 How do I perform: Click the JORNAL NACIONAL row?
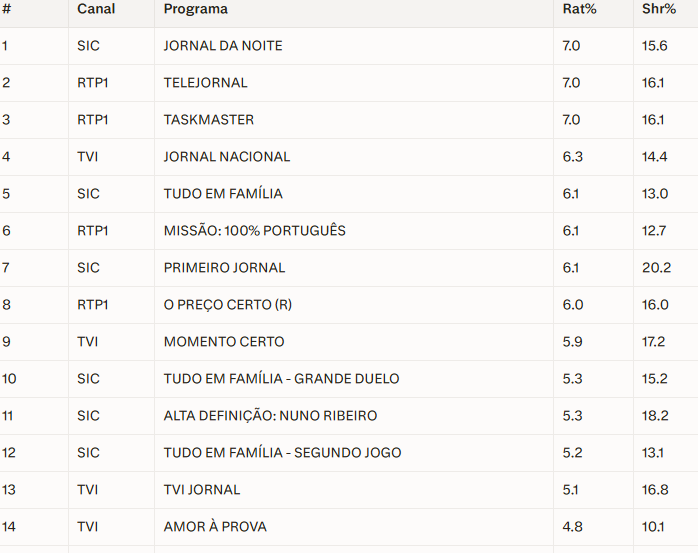point(227,157)
